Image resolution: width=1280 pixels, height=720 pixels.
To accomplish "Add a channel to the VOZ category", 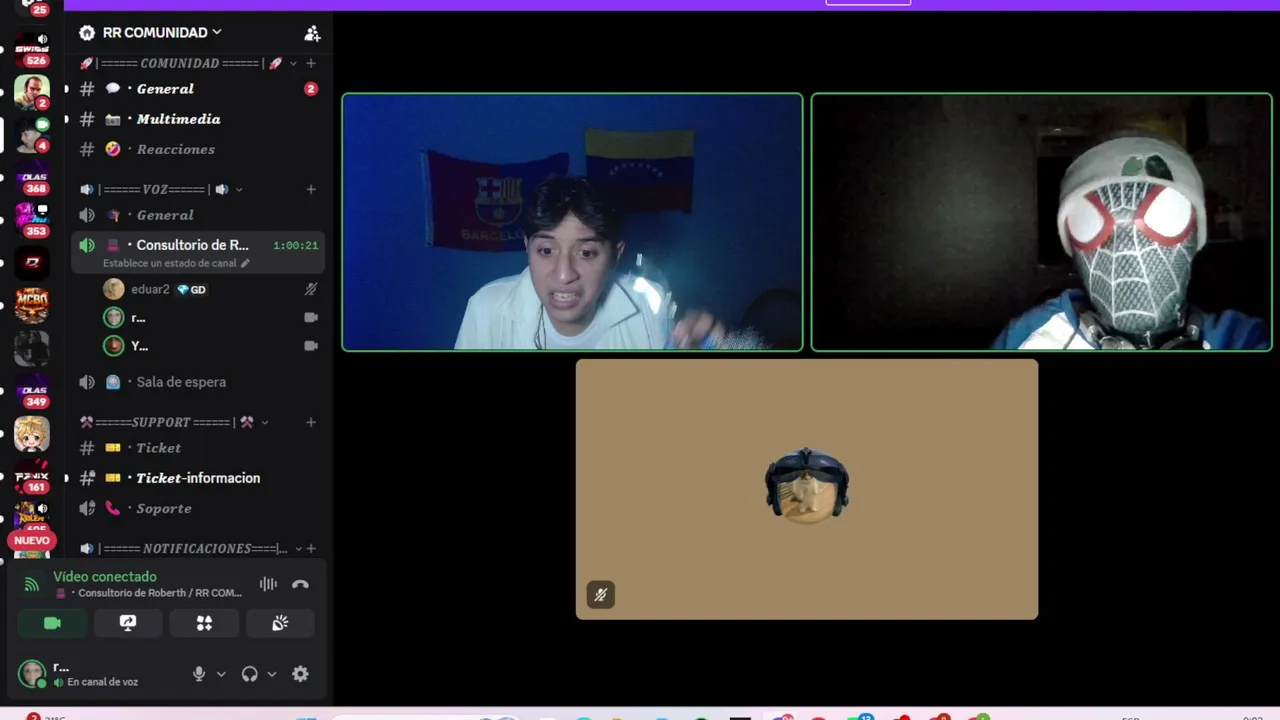I will [x=311, y=189].
